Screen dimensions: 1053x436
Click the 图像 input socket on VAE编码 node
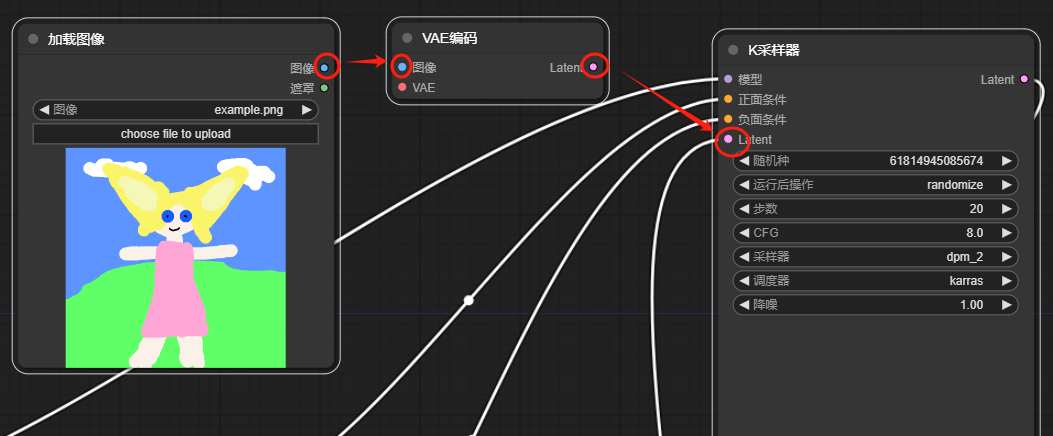(x=402, y=67)
